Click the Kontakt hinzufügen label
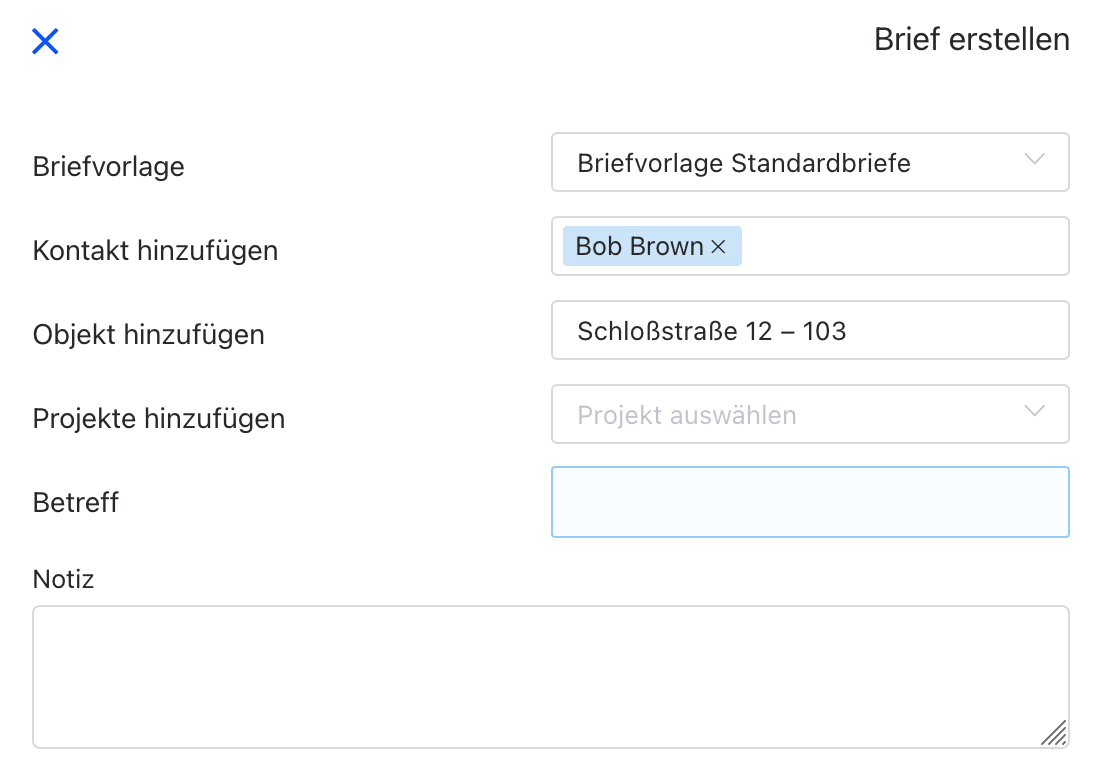This screenshot has height=768, width=1104. (155, 250)
